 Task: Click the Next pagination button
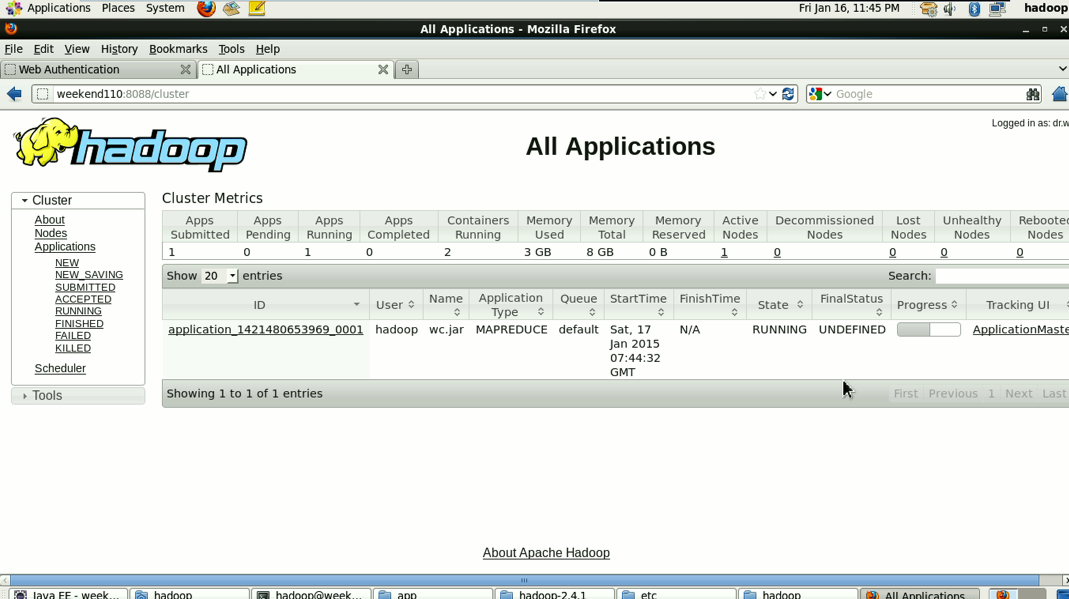1019,394
